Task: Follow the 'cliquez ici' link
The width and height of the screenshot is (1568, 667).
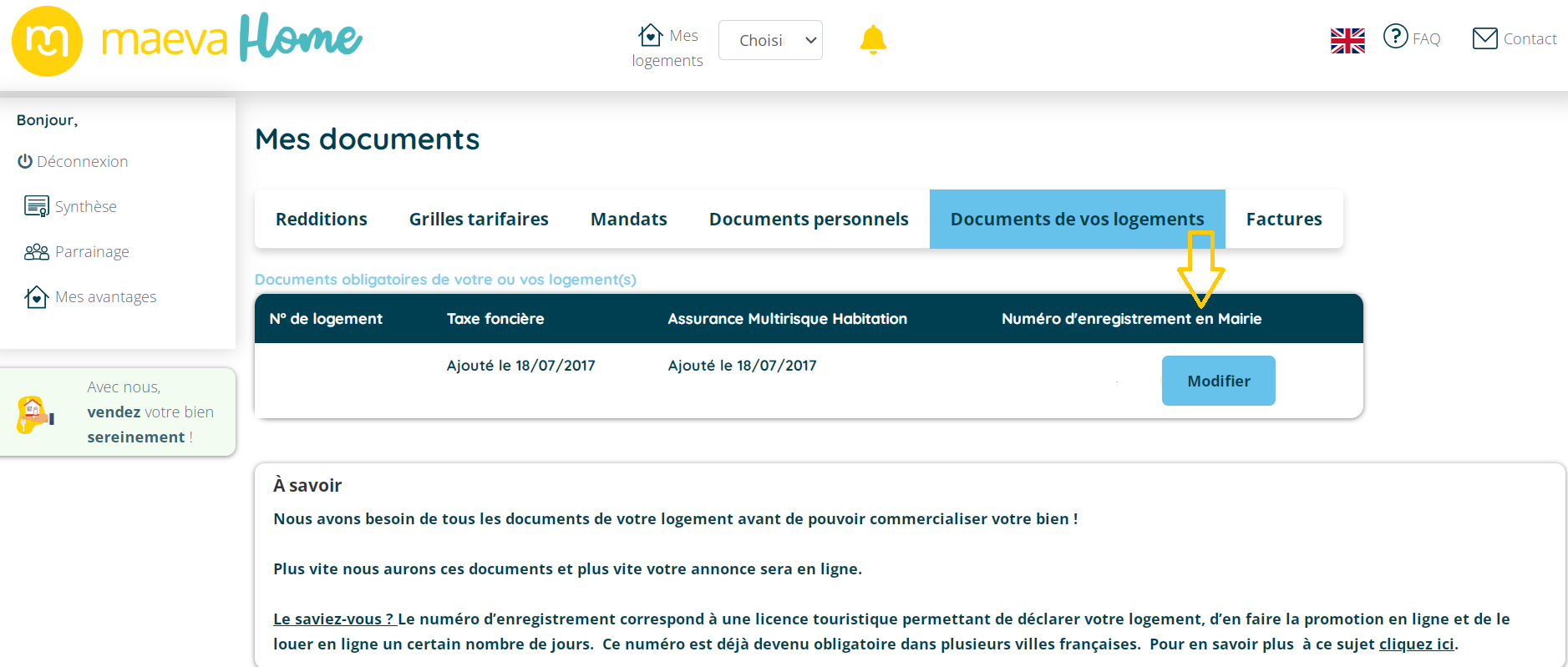Action: pyautogui.click(x=1416, y=644)
